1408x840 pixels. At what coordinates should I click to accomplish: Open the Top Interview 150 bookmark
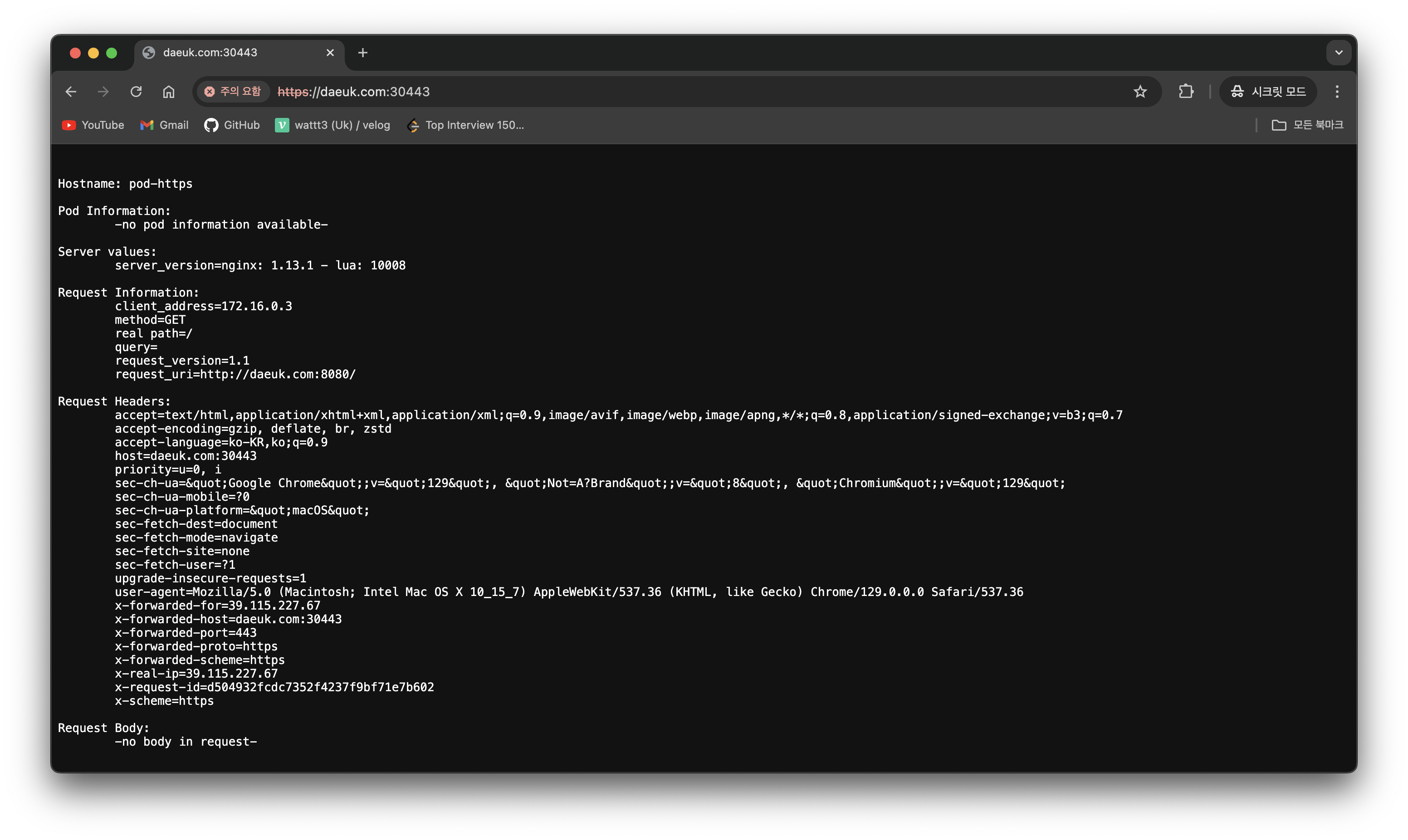pos(466,125)
